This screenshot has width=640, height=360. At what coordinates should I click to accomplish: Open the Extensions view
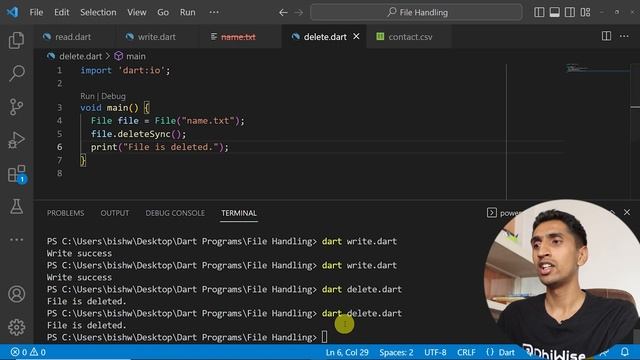16,174
